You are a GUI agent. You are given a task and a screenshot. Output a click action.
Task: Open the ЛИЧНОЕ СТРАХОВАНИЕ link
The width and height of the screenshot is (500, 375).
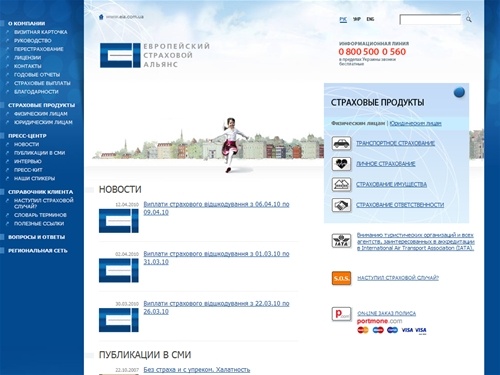[x=386, y=164]
